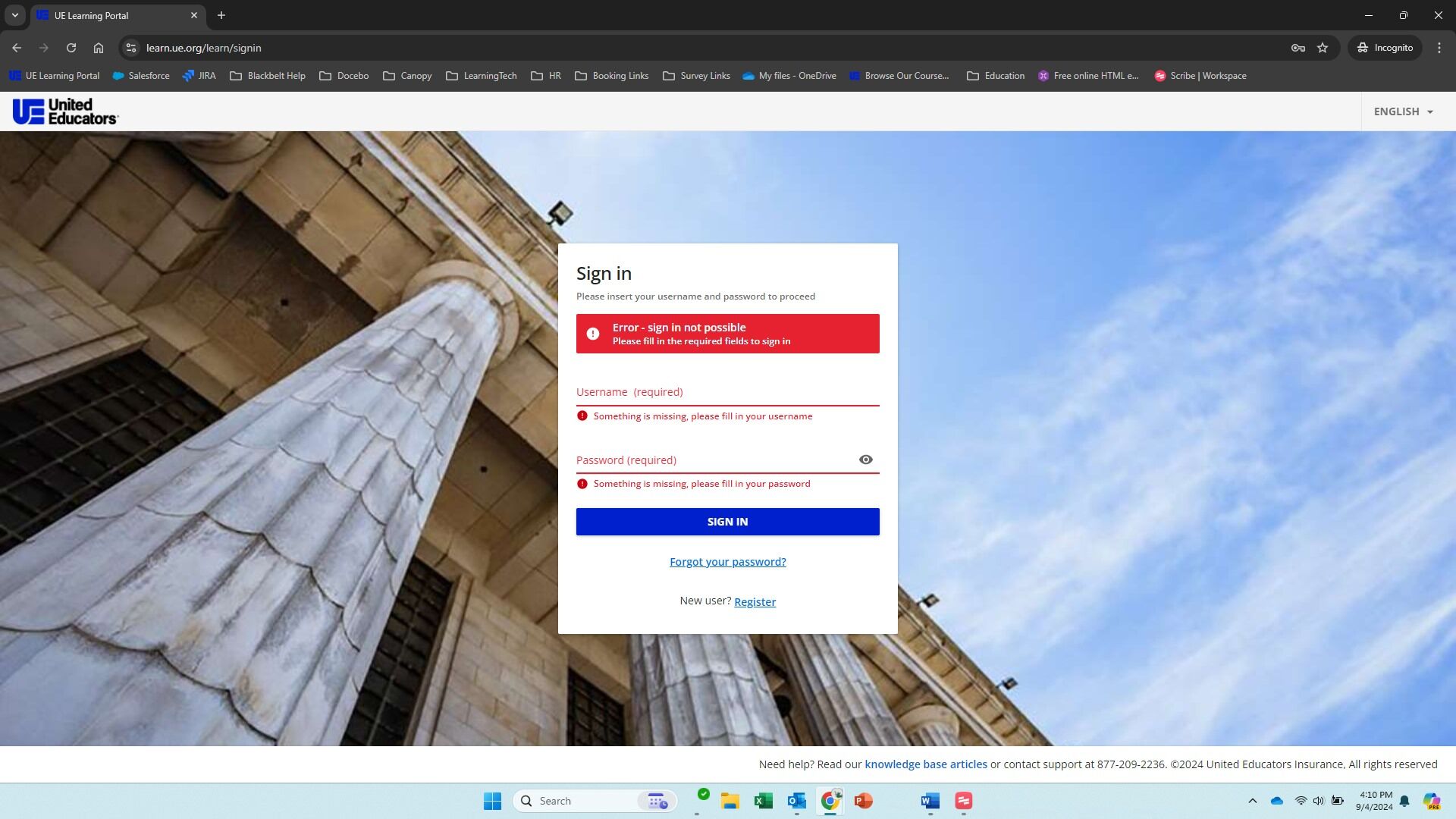1456x819 pixels.
Task: Open the OneDrive cloud tray icon
Action: 1277,801
